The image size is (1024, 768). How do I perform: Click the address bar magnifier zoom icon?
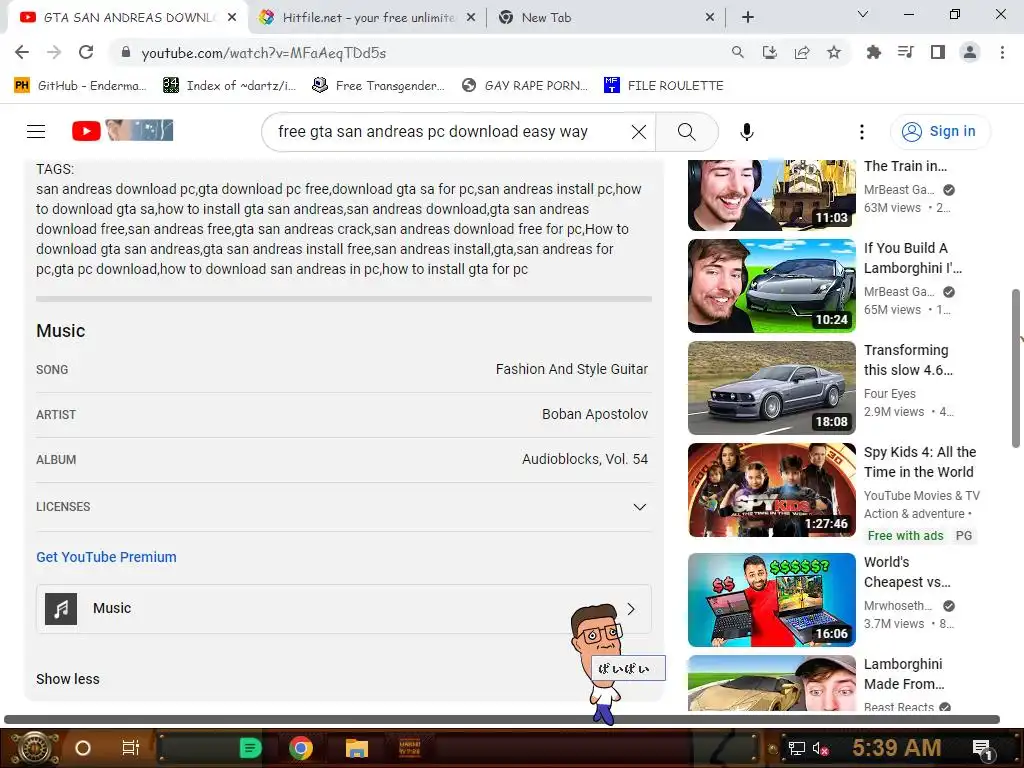click(x=737, y=52)
